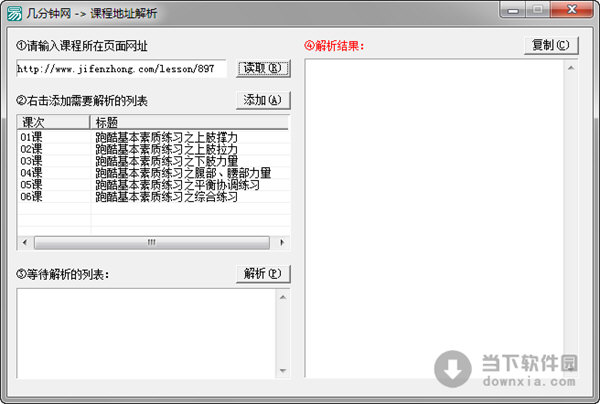Select the 04课 row cell

pos(31,173)
